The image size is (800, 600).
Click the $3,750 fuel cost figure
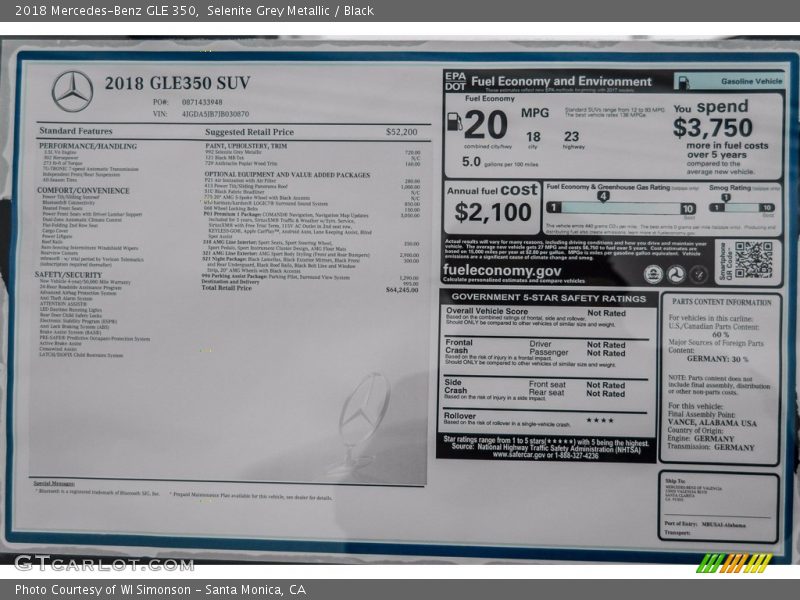click(x=713, y=128)
